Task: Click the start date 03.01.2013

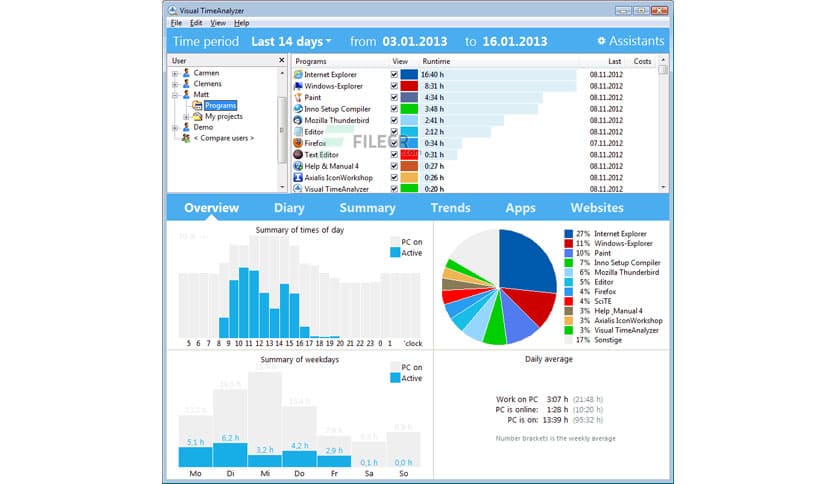Action: 415,42
